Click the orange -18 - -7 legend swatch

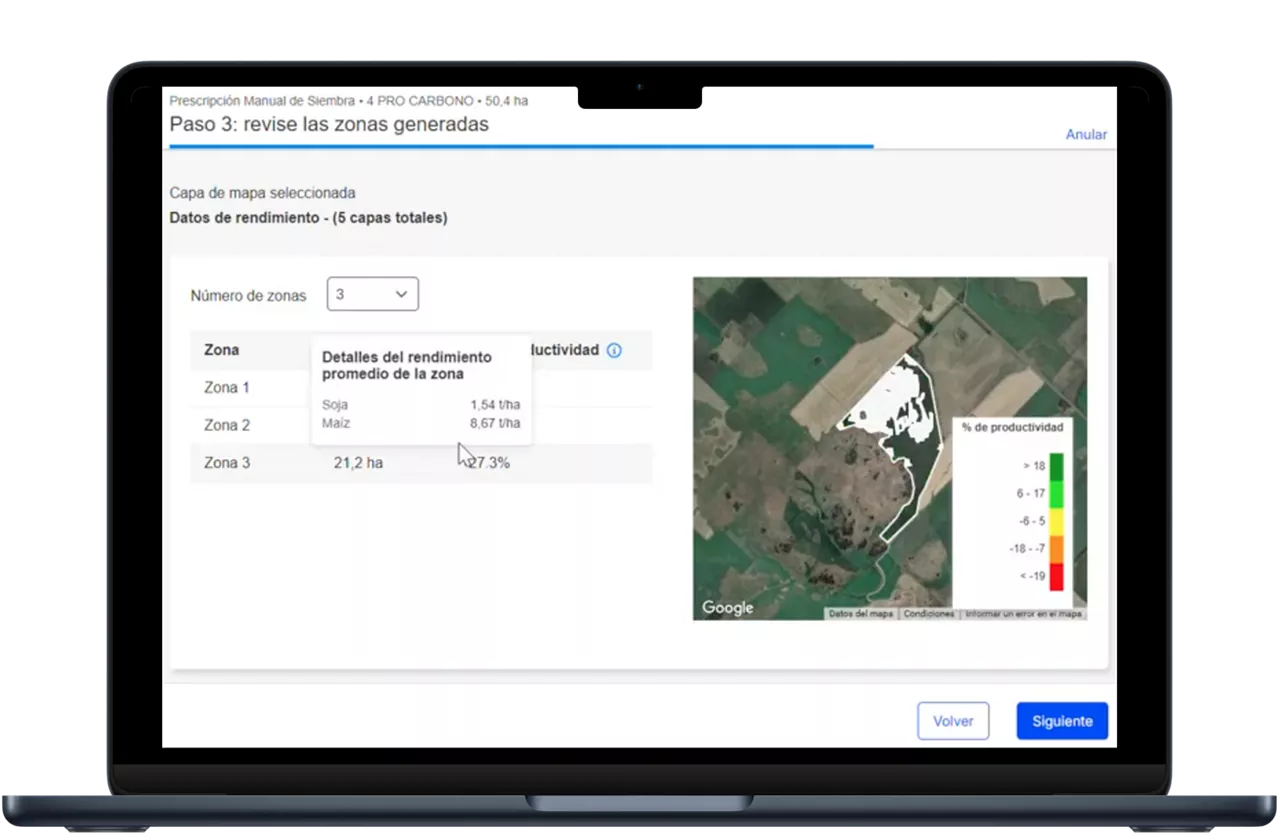pos(1056,548)
